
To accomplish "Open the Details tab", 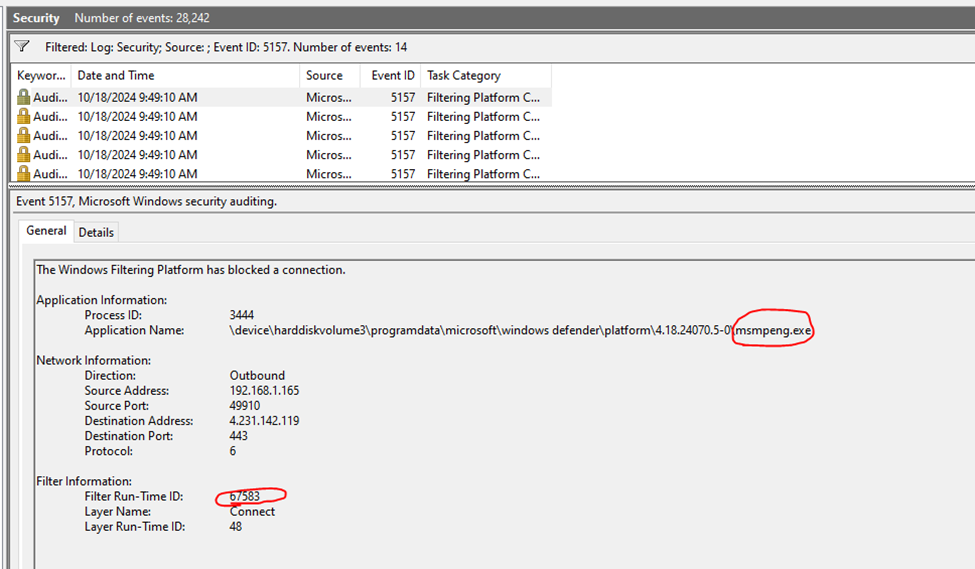I will click(x=96, y=233).
